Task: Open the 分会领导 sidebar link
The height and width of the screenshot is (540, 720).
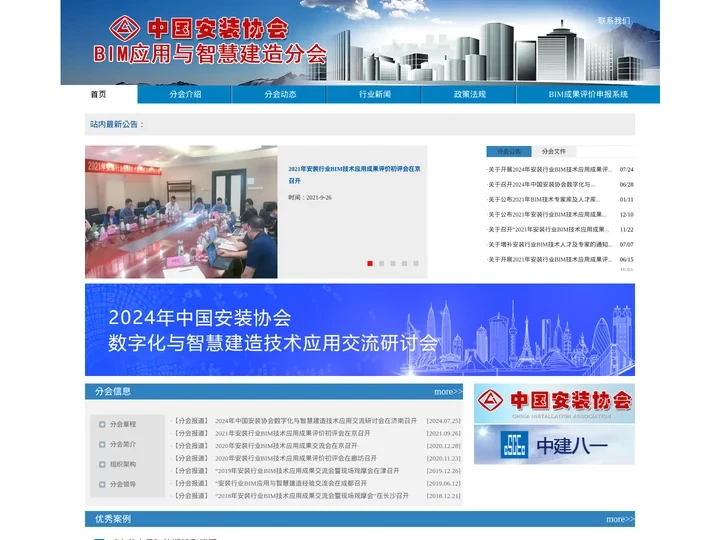Action: tap(123, 484)
